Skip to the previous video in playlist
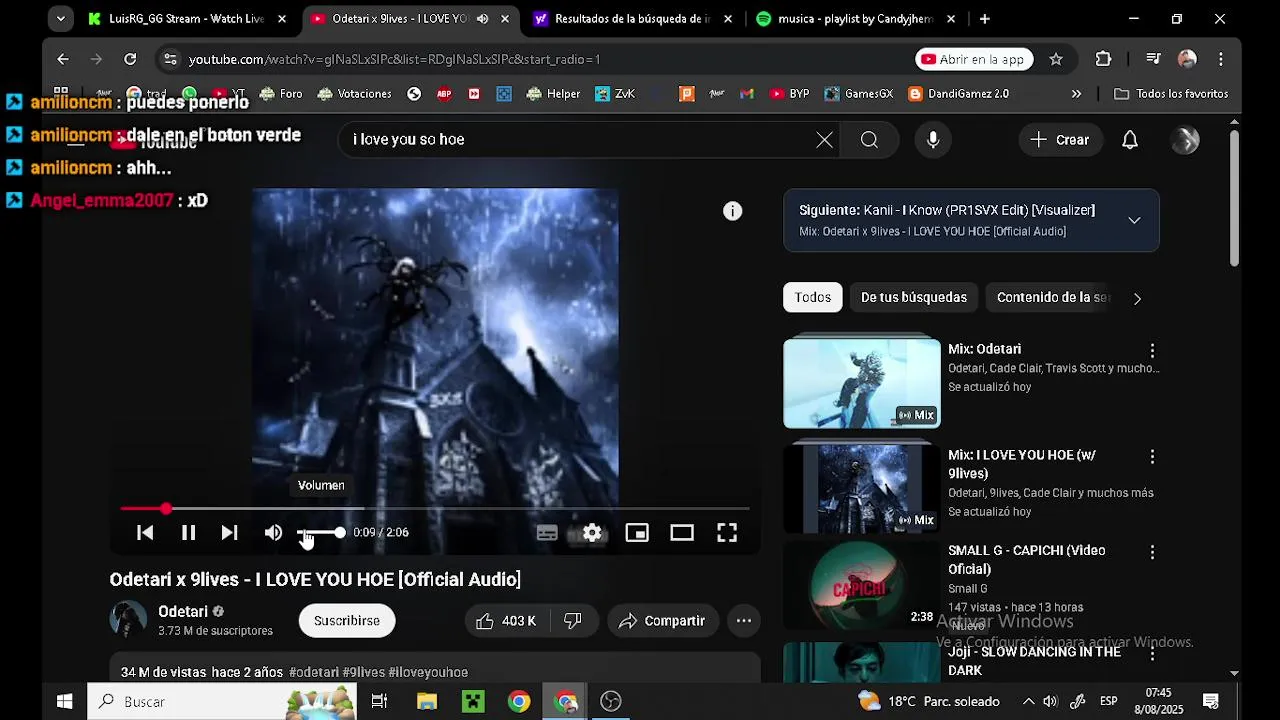Viewport: 1280px width, 720px height. pyautogui.click(x=145, y=533)
